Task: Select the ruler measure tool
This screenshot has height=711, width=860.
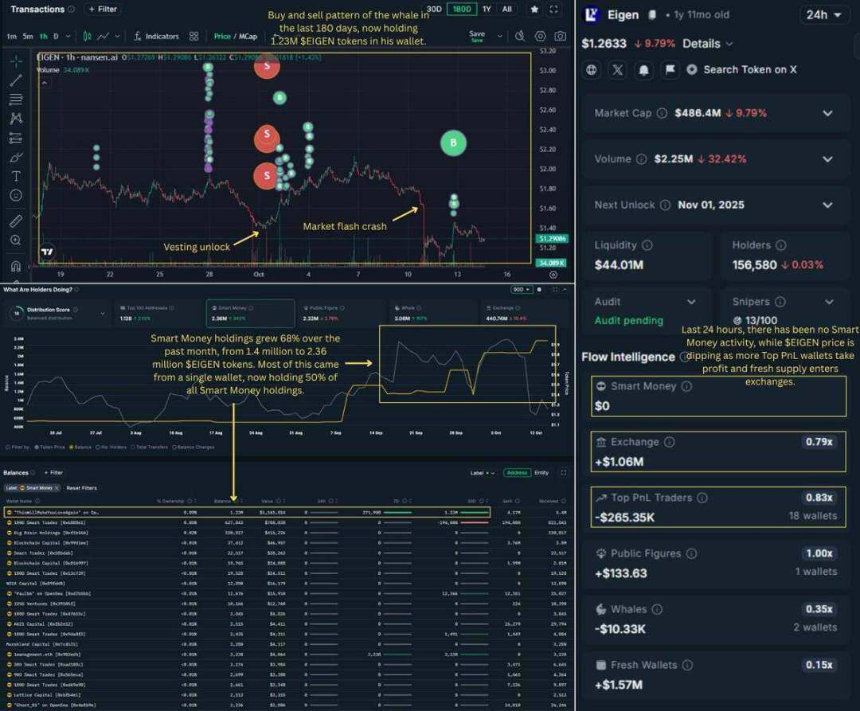Action: pos(16,220)
